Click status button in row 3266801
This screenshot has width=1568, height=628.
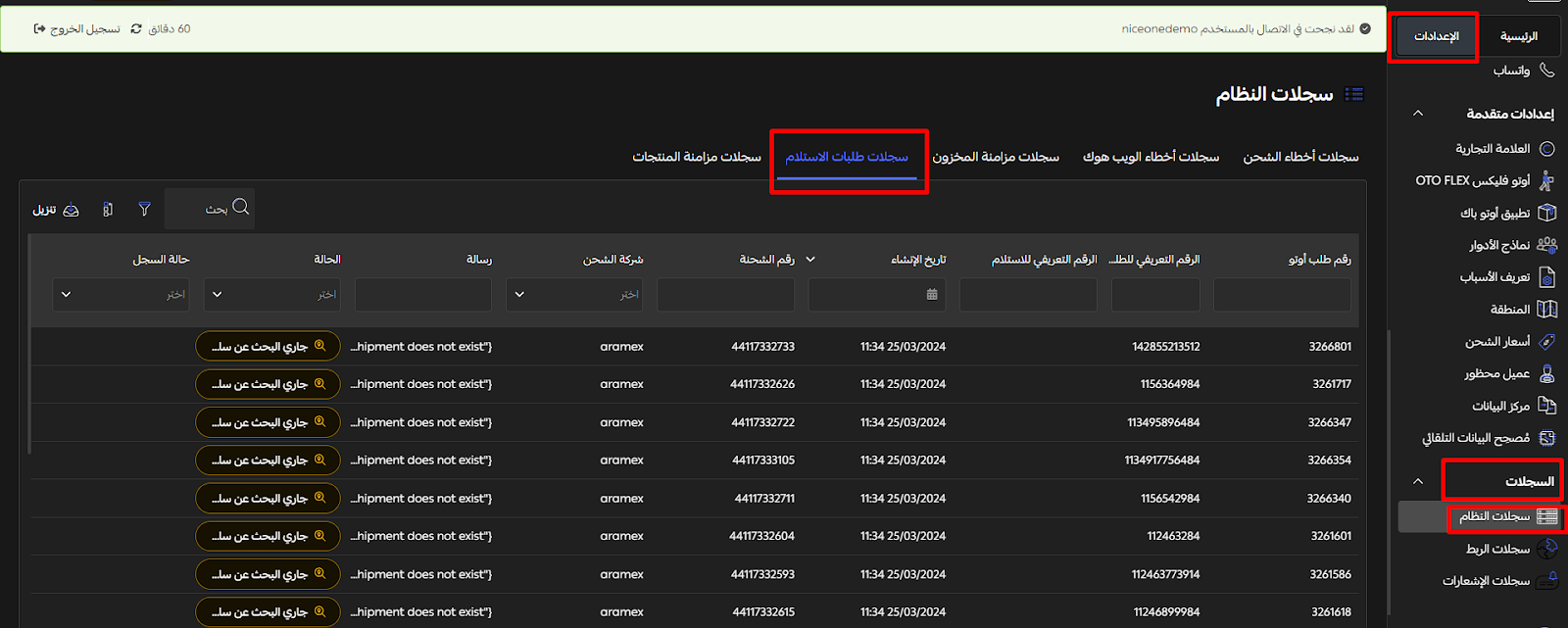tap(268, 347)
